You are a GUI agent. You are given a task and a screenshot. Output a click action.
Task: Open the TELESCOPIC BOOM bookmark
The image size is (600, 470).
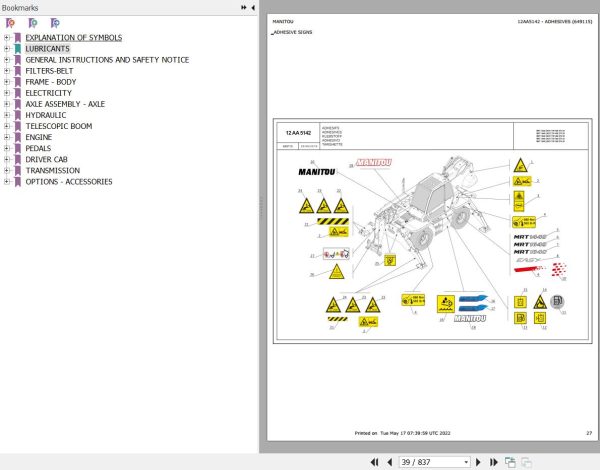[59, 126]
